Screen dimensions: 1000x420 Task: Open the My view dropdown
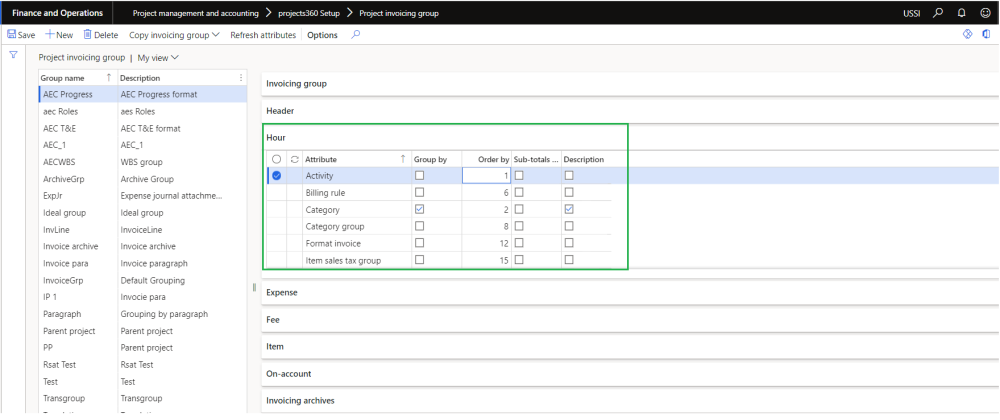(x=158, y=58)
